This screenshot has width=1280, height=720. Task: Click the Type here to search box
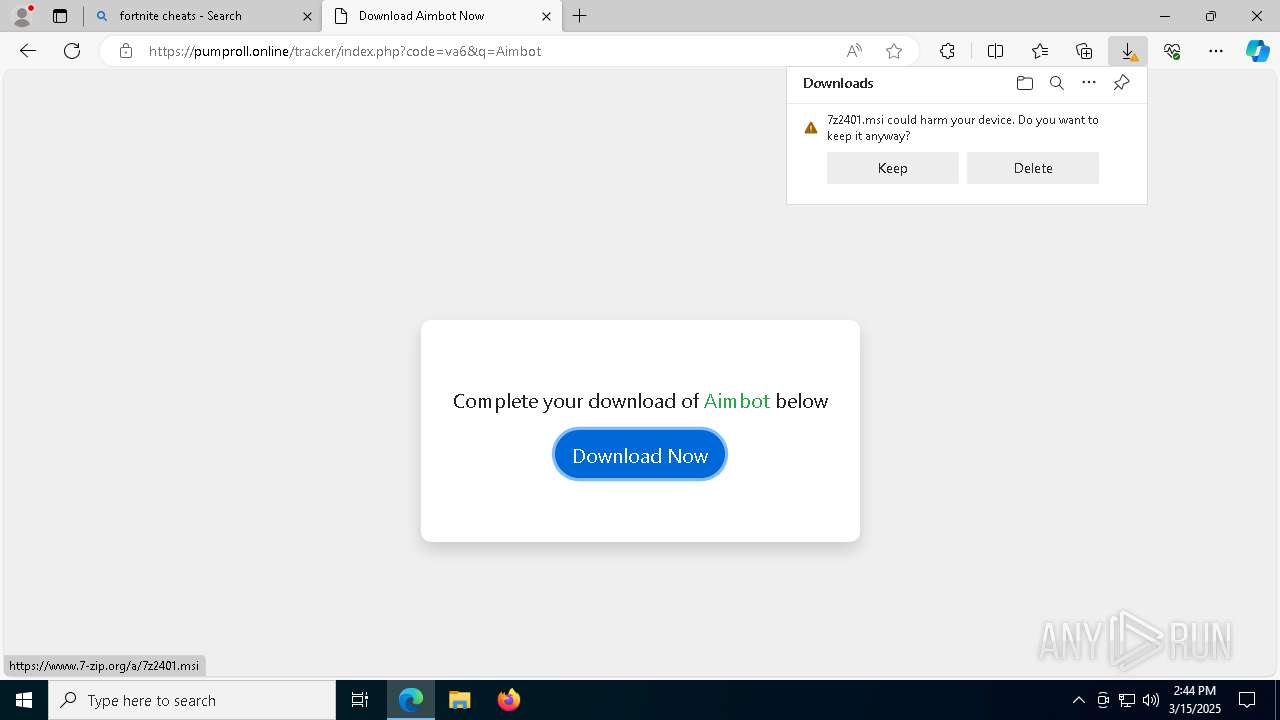(192, 700)
